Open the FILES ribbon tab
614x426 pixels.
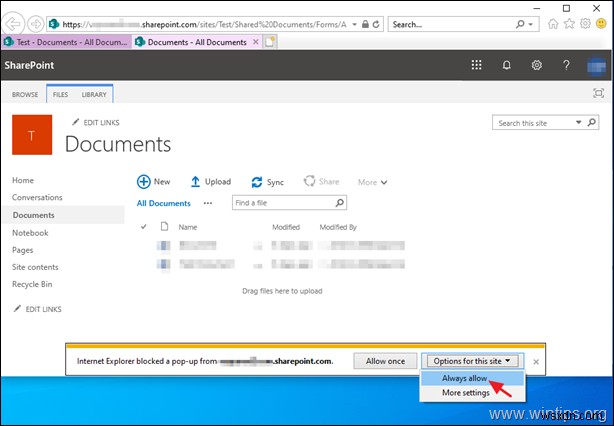pyautogui.click(x=60, y=94)
